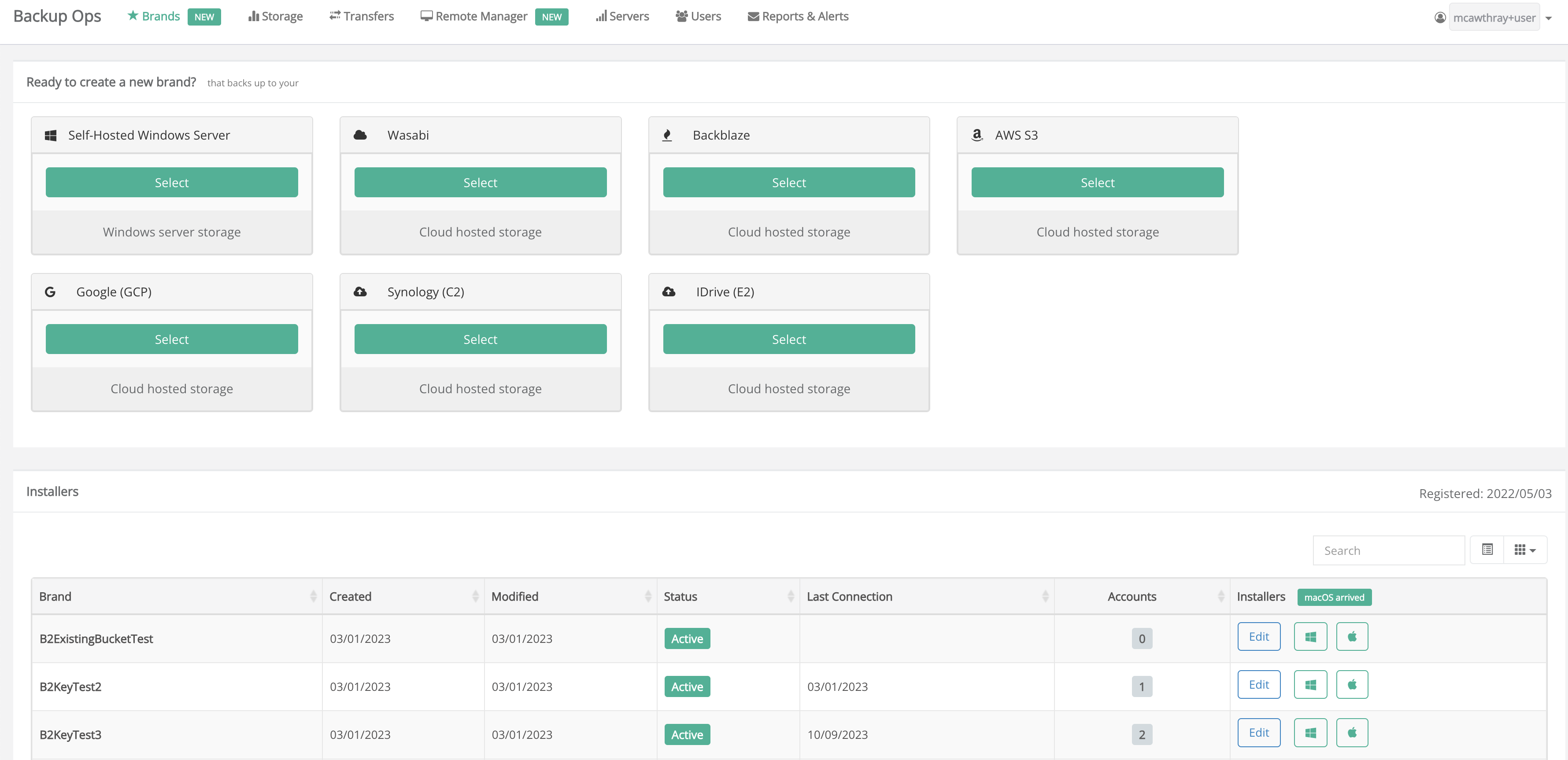The image size is (1568, 760).
Task: Click the NEW badge beside Remote Manager
Action: coord(551,17)
